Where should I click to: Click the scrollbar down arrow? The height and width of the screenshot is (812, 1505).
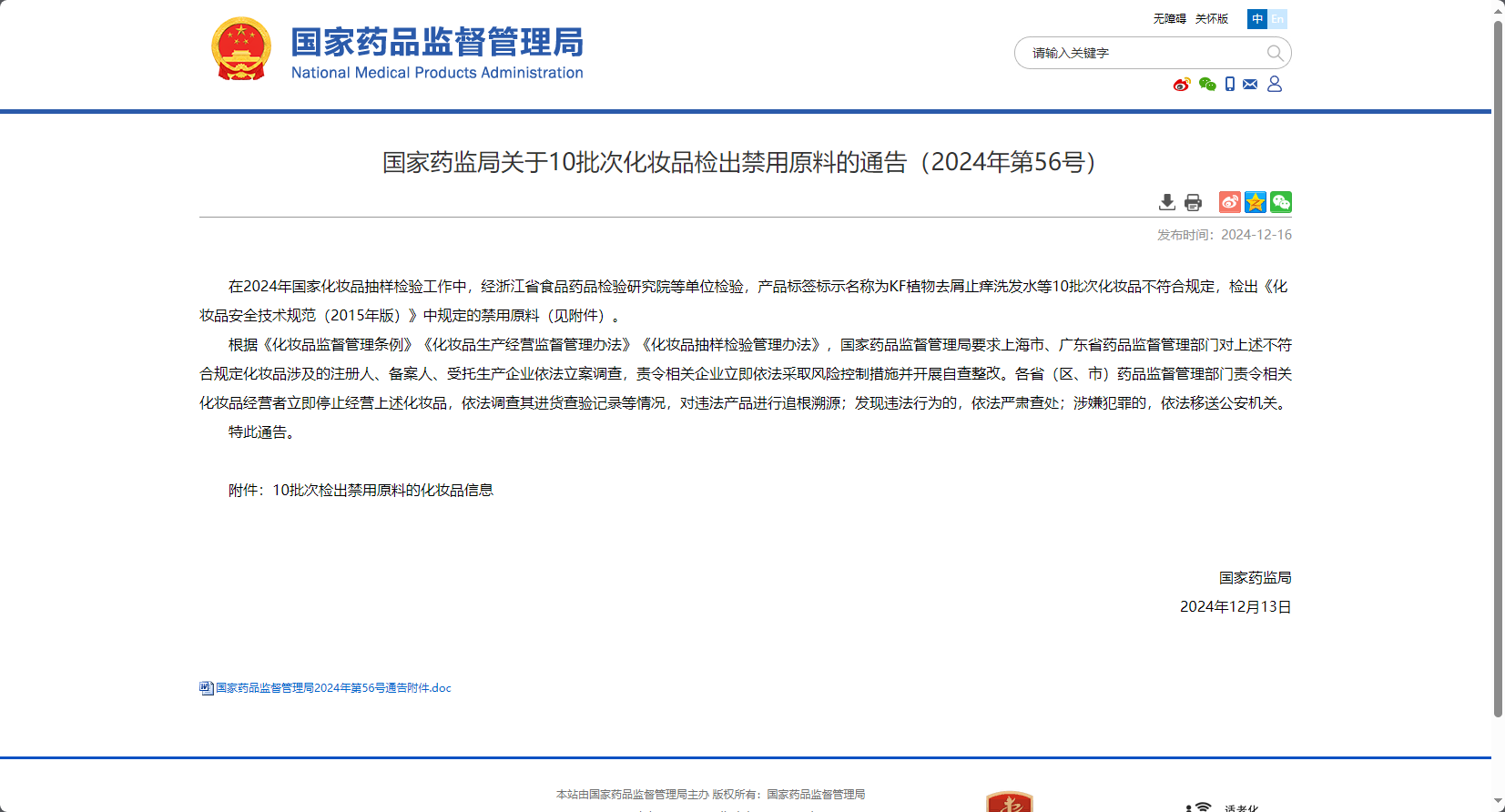[x=1498, y=803]
